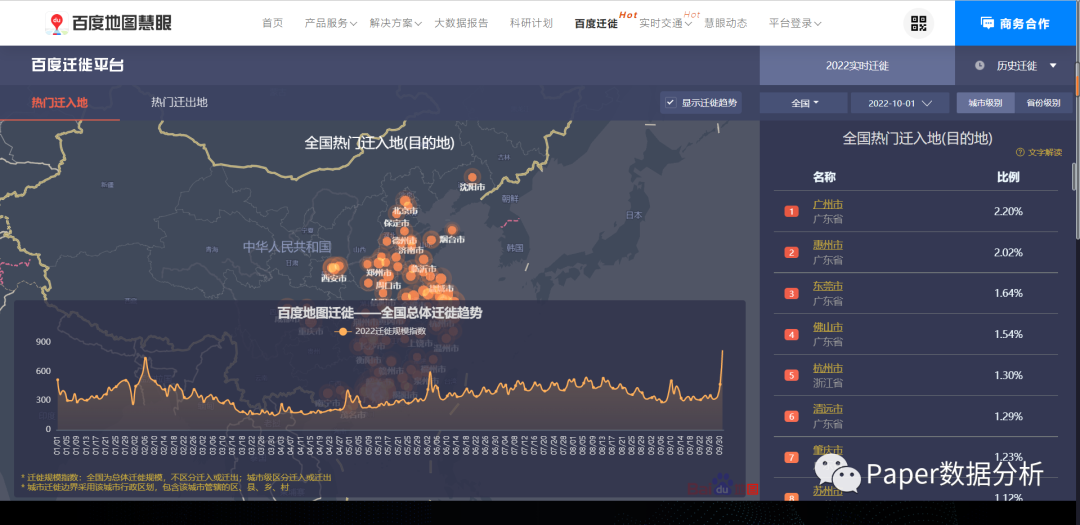The width and height of the screenshot is (1080, 525).
Task: Open 科研计划 nav item
Action: click(x=531, y=23)
